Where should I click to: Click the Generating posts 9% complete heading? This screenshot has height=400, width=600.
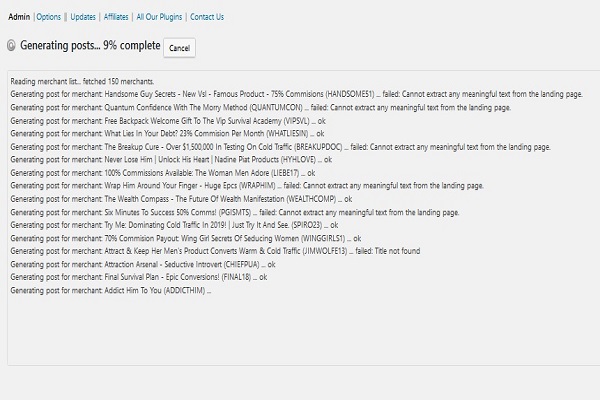click(x=90, y=45)
